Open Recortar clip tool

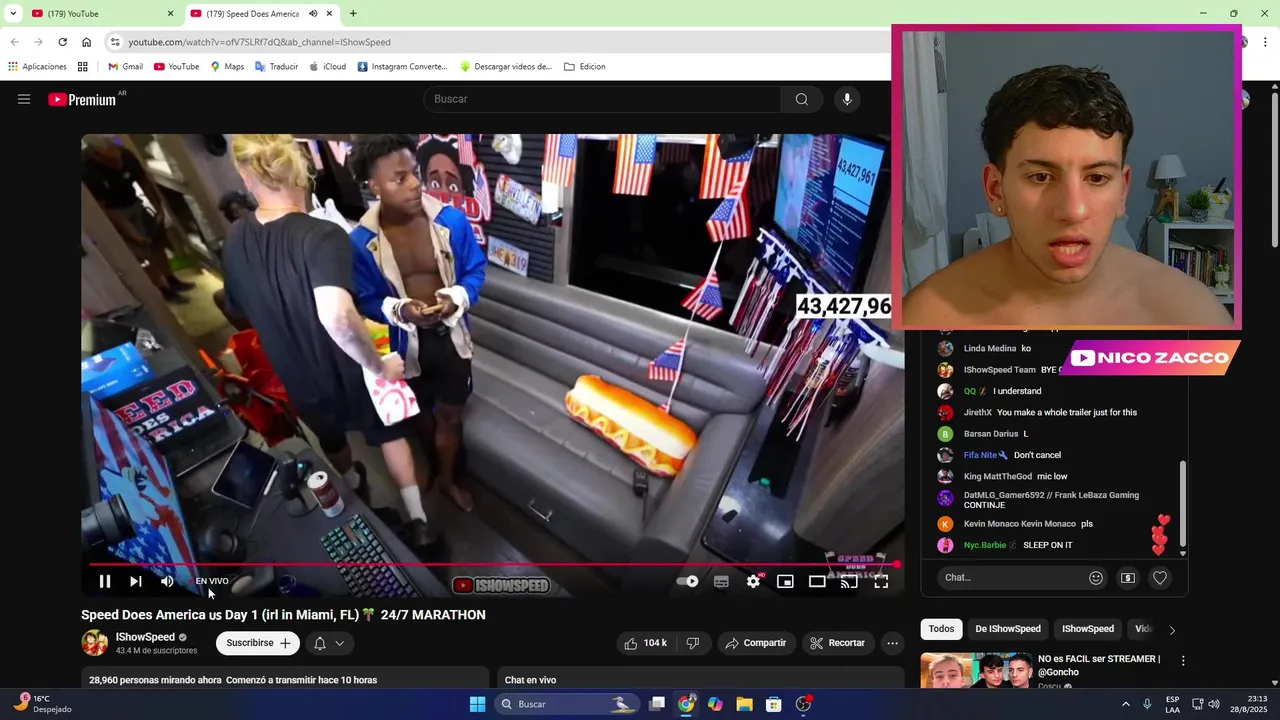pyautogui.click(x=837, y=643)
